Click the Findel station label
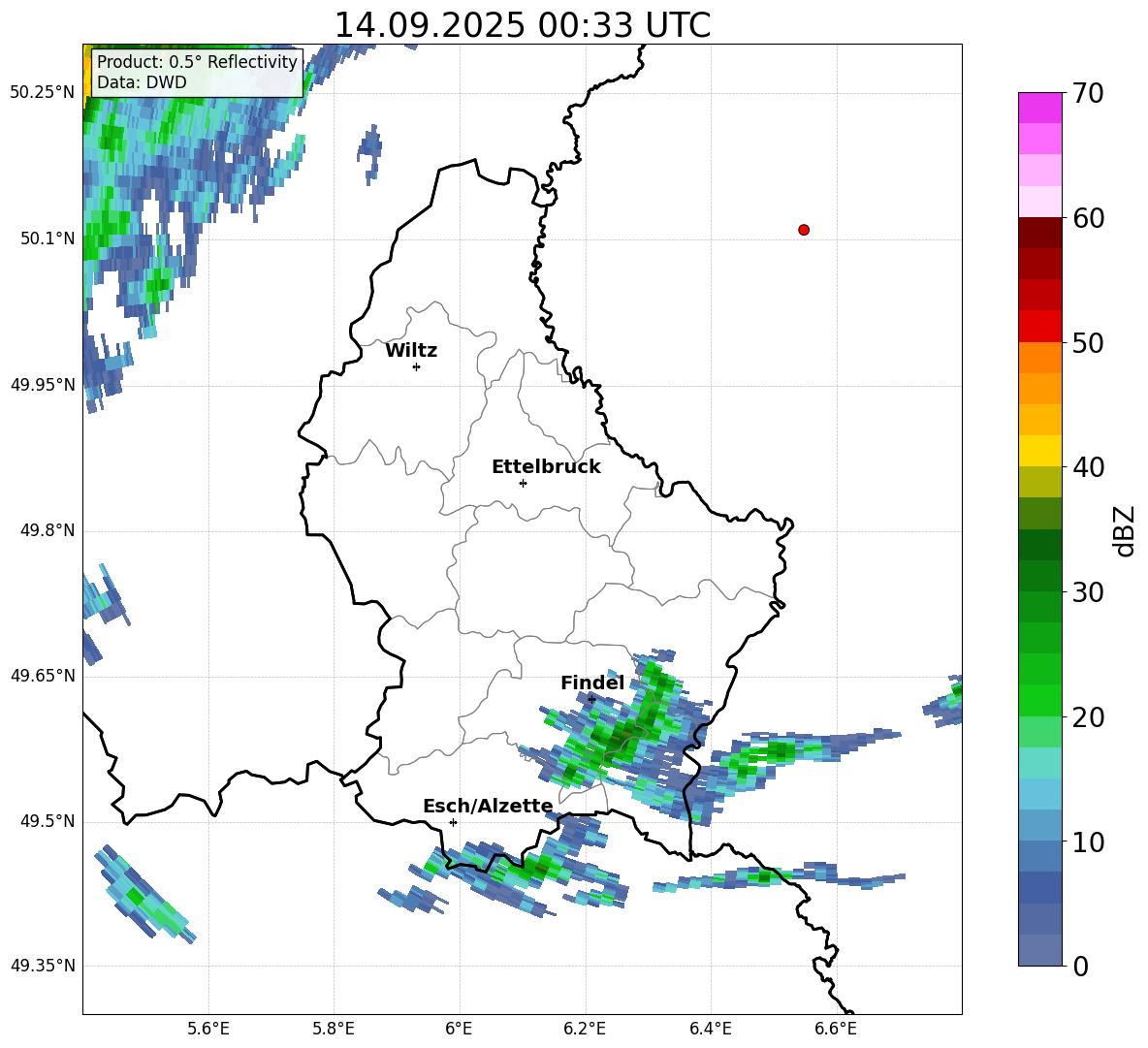Screen dimensions: 1148x1048 tap(592, 683)
